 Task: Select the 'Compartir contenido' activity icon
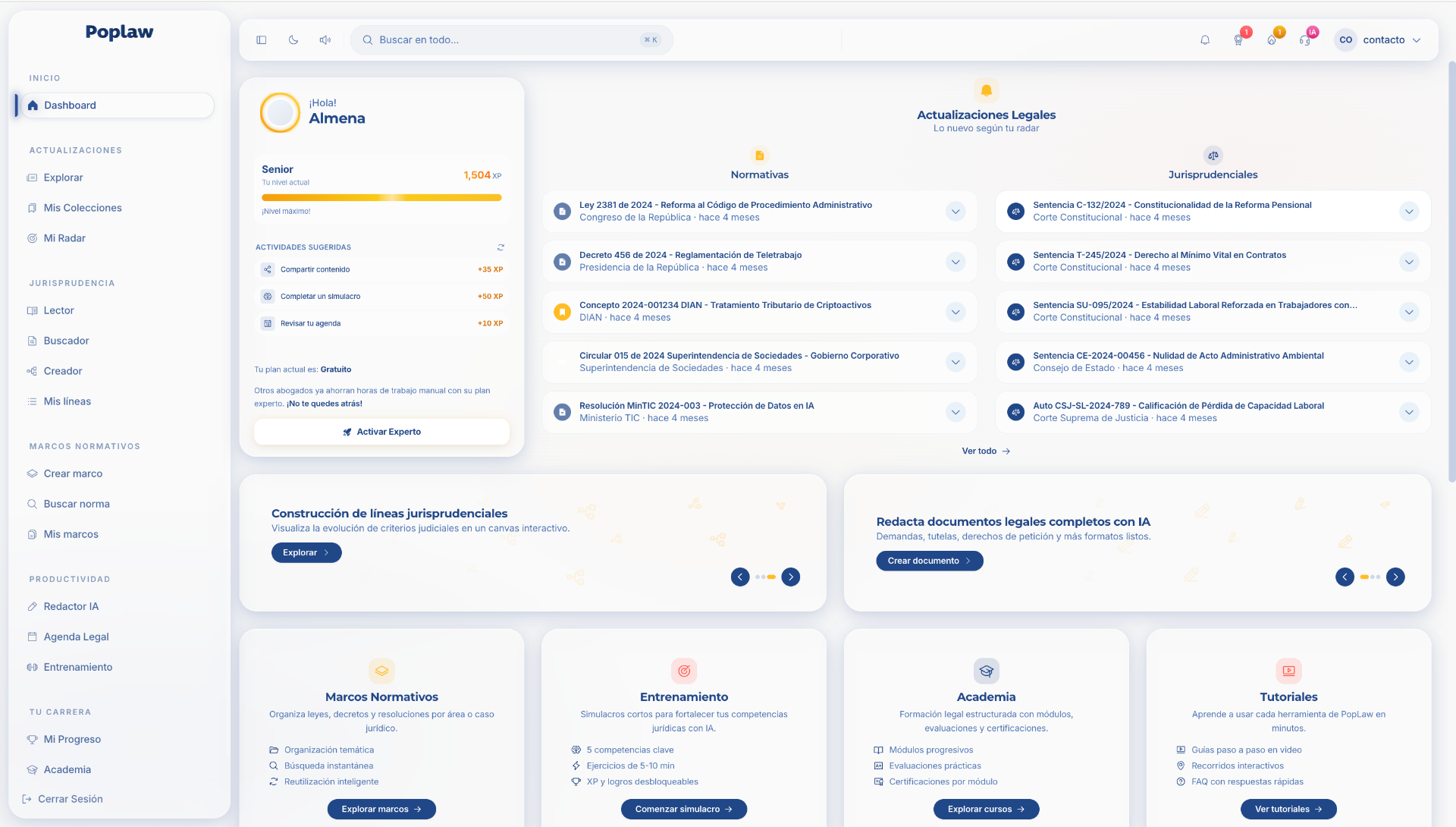[x=268, y=269]
